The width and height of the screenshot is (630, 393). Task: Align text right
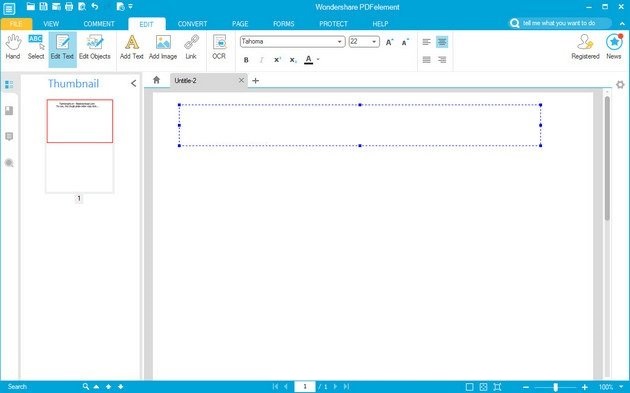[x=442, y=60]
